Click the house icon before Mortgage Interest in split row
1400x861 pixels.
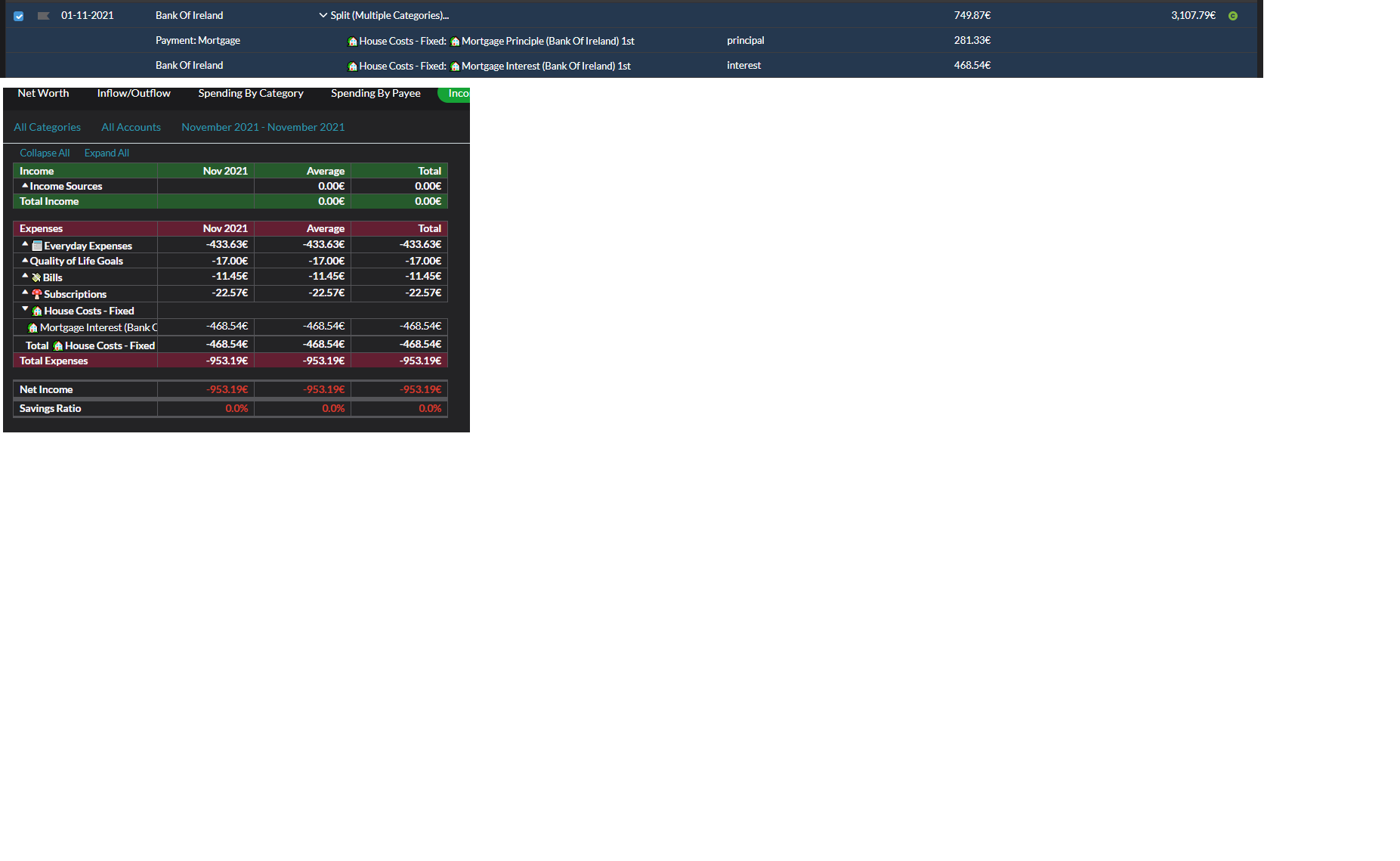[x=455, y=67]
